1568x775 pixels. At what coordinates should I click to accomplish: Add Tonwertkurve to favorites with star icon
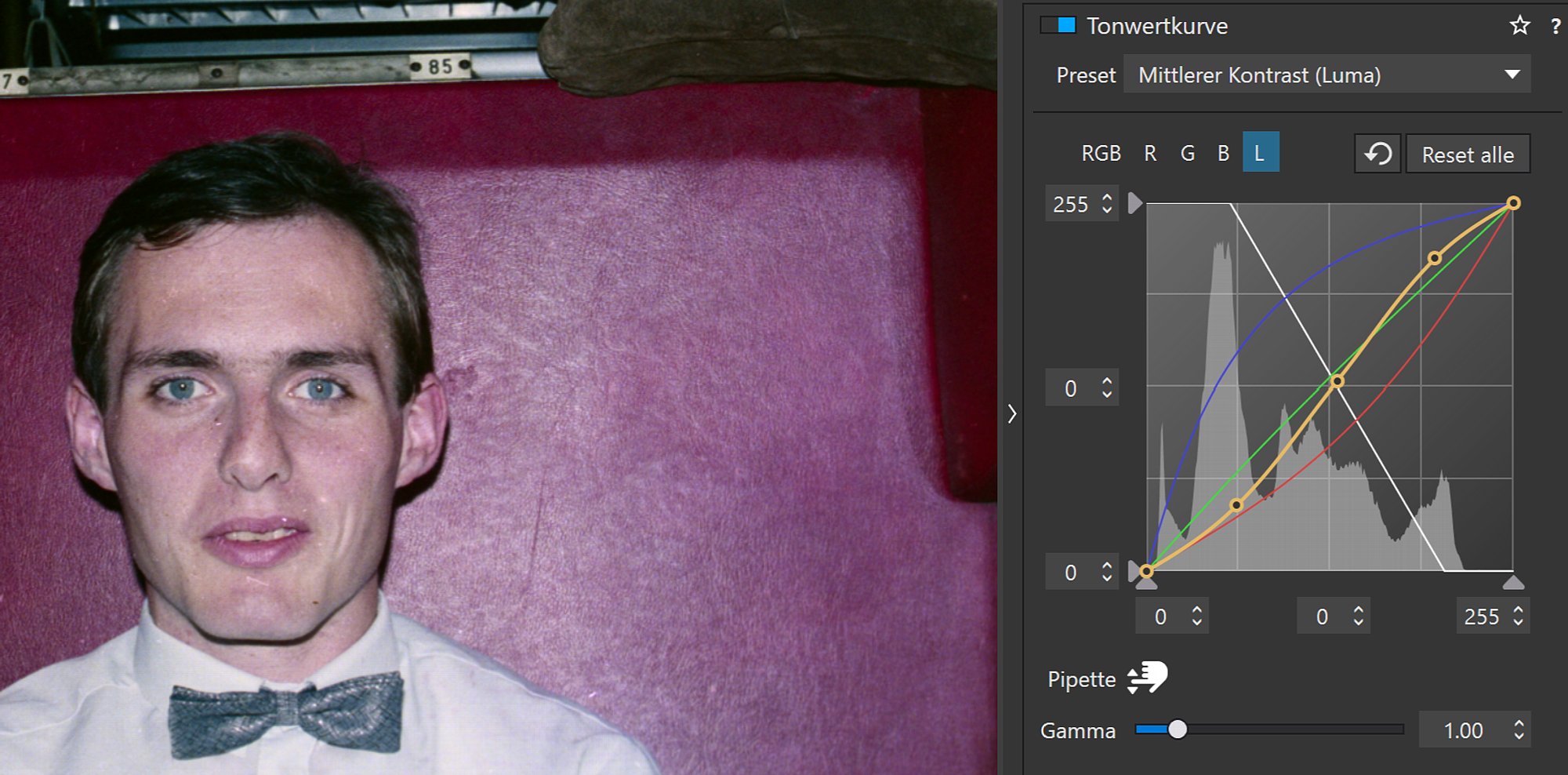pos(1519,26)
